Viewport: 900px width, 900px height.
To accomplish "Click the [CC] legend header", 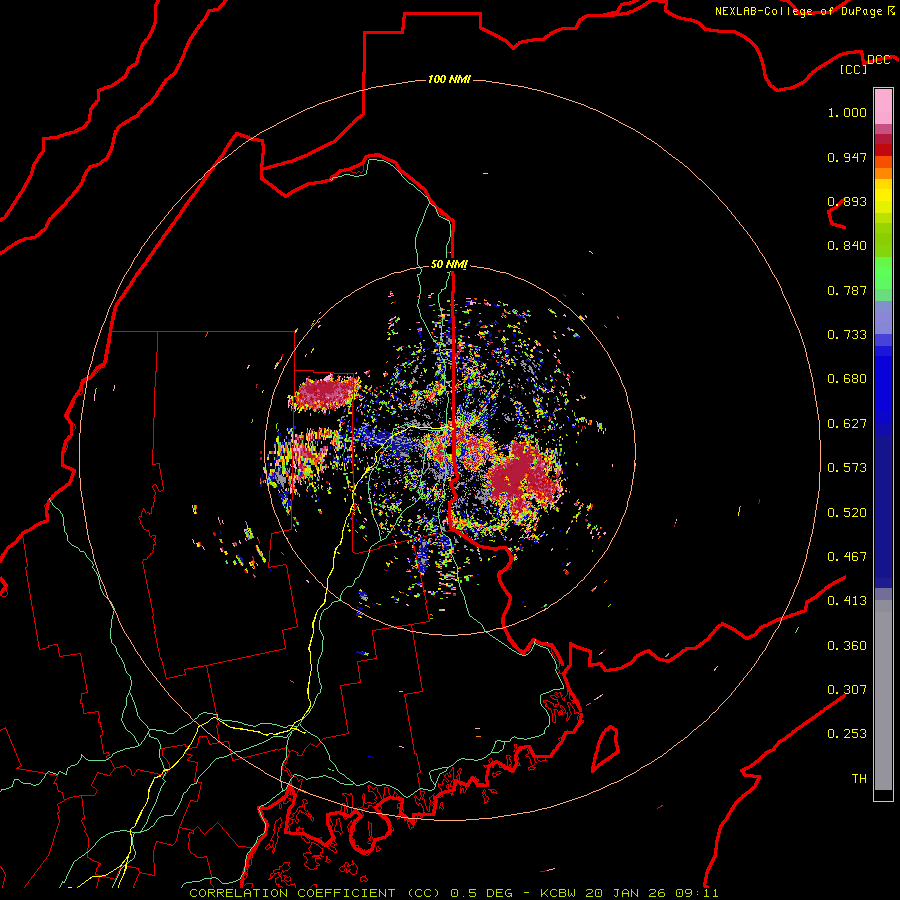I will [x=854, y=69].
